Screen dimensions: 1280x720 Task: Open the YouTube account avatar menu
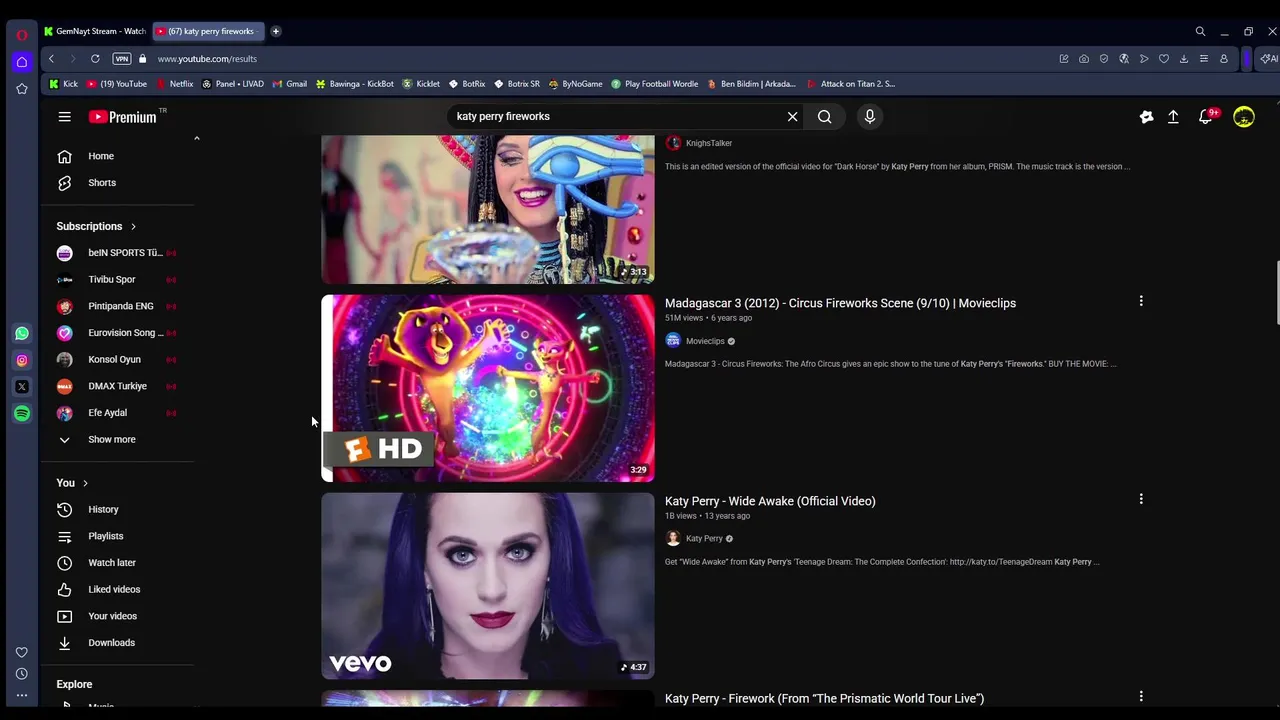click(1243, 117)
